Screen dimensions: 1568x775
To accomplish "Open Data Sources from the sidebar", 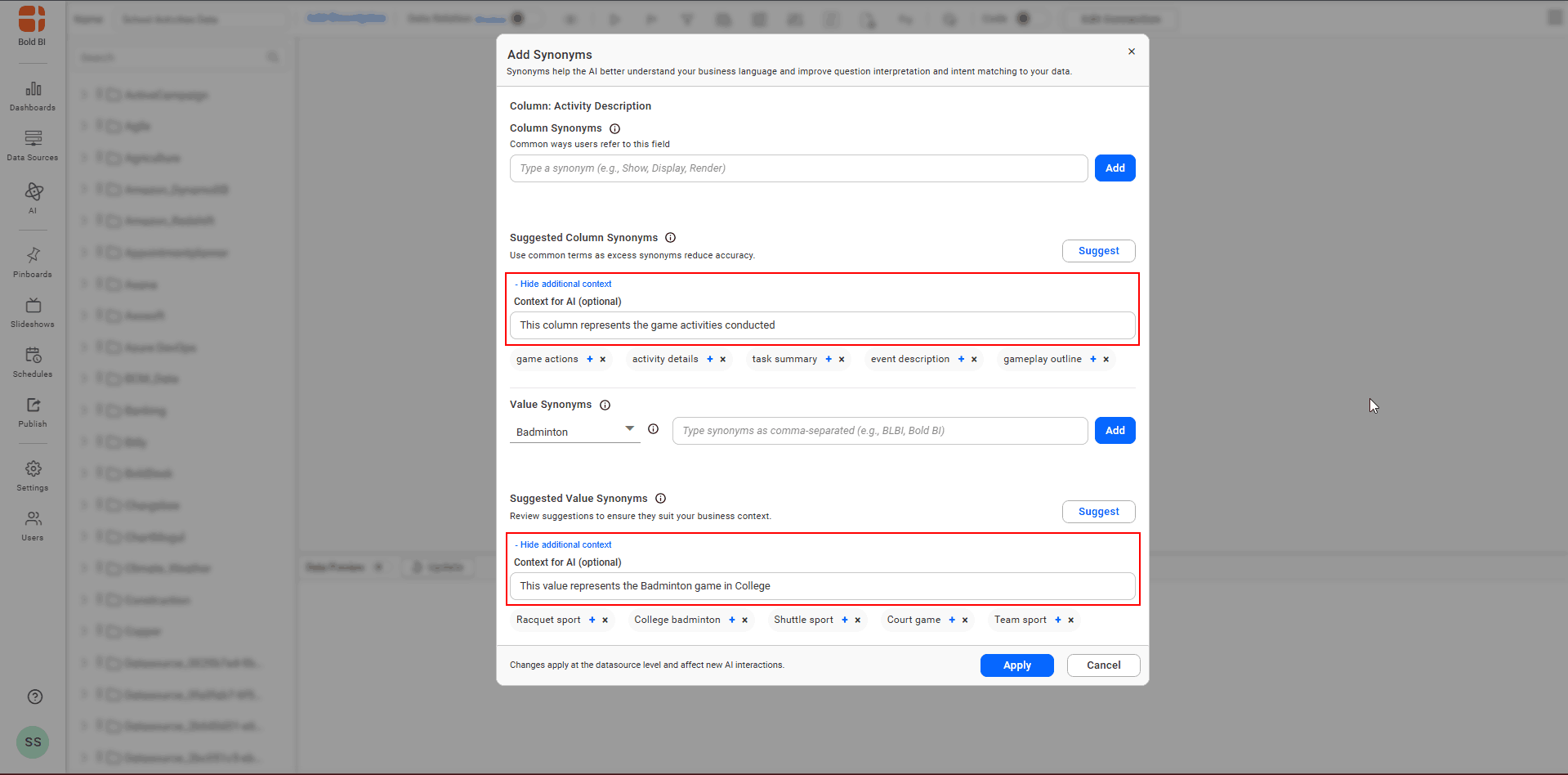I will pyautogui.click(x=33, y=145).
